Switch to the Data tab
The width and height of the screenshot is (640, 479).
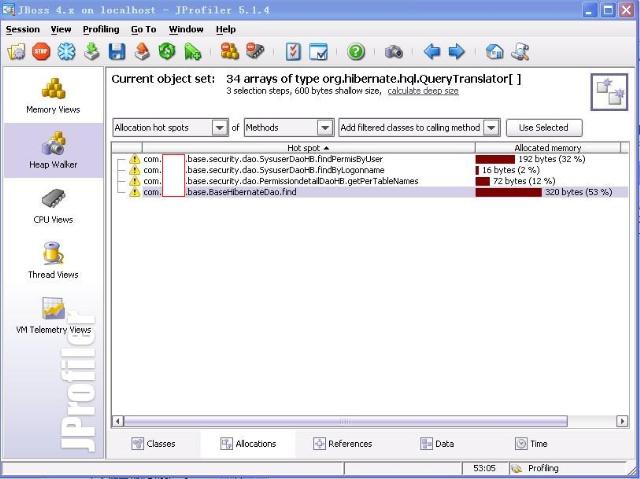[437, 444]
